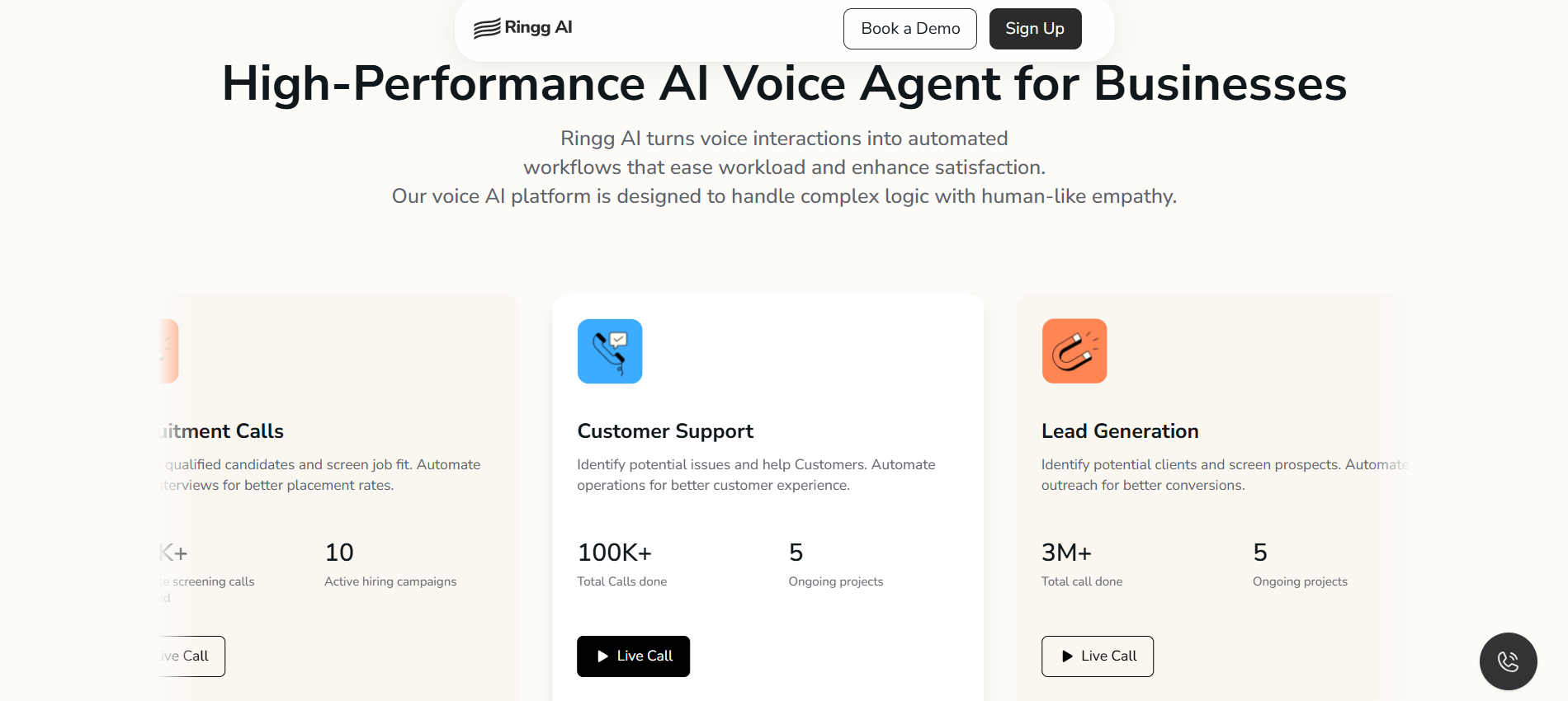The image size is (1568, 701).
Task: Click the 10 Active hiring campaigns stat
Action: [x=339, y=553]
